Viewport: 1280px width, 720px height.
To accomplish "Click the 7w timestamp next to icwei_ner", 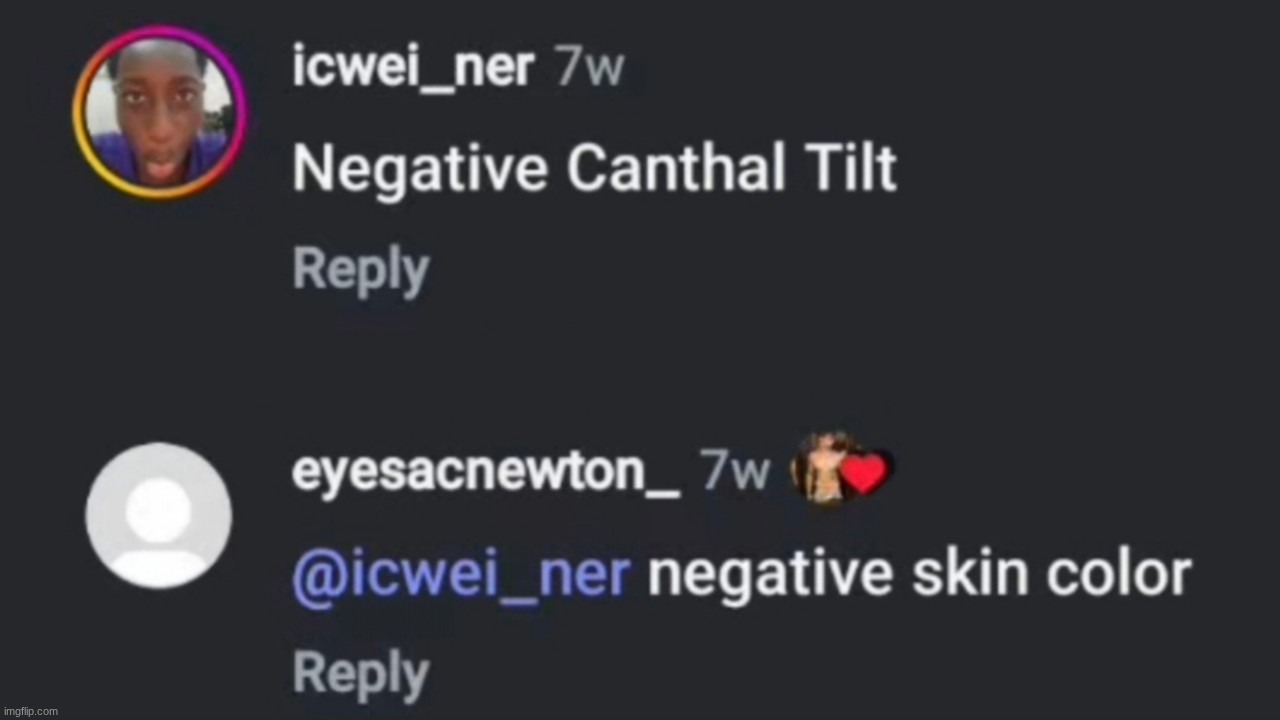I will point(590,70).
